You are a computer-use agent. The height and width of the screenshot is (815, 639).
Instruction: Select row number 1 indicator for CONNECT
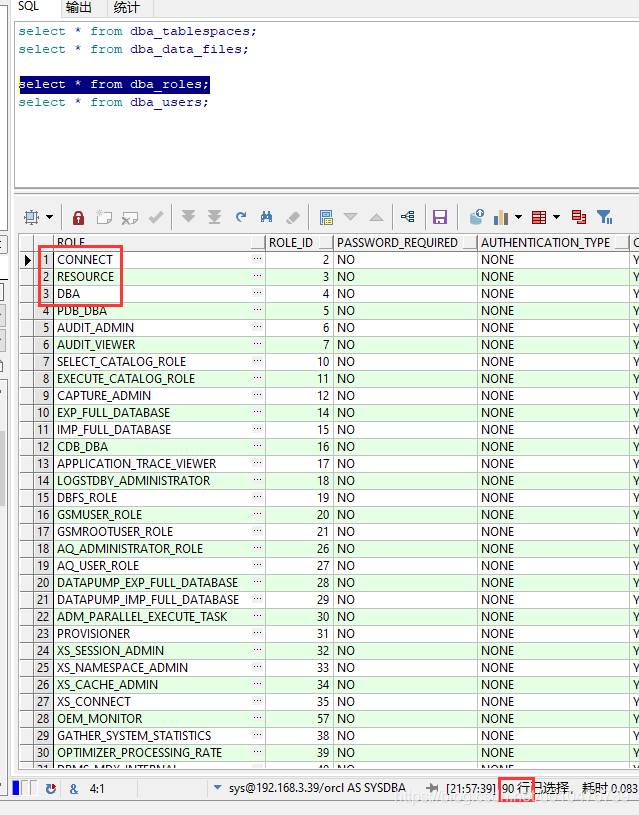[45, 259]
